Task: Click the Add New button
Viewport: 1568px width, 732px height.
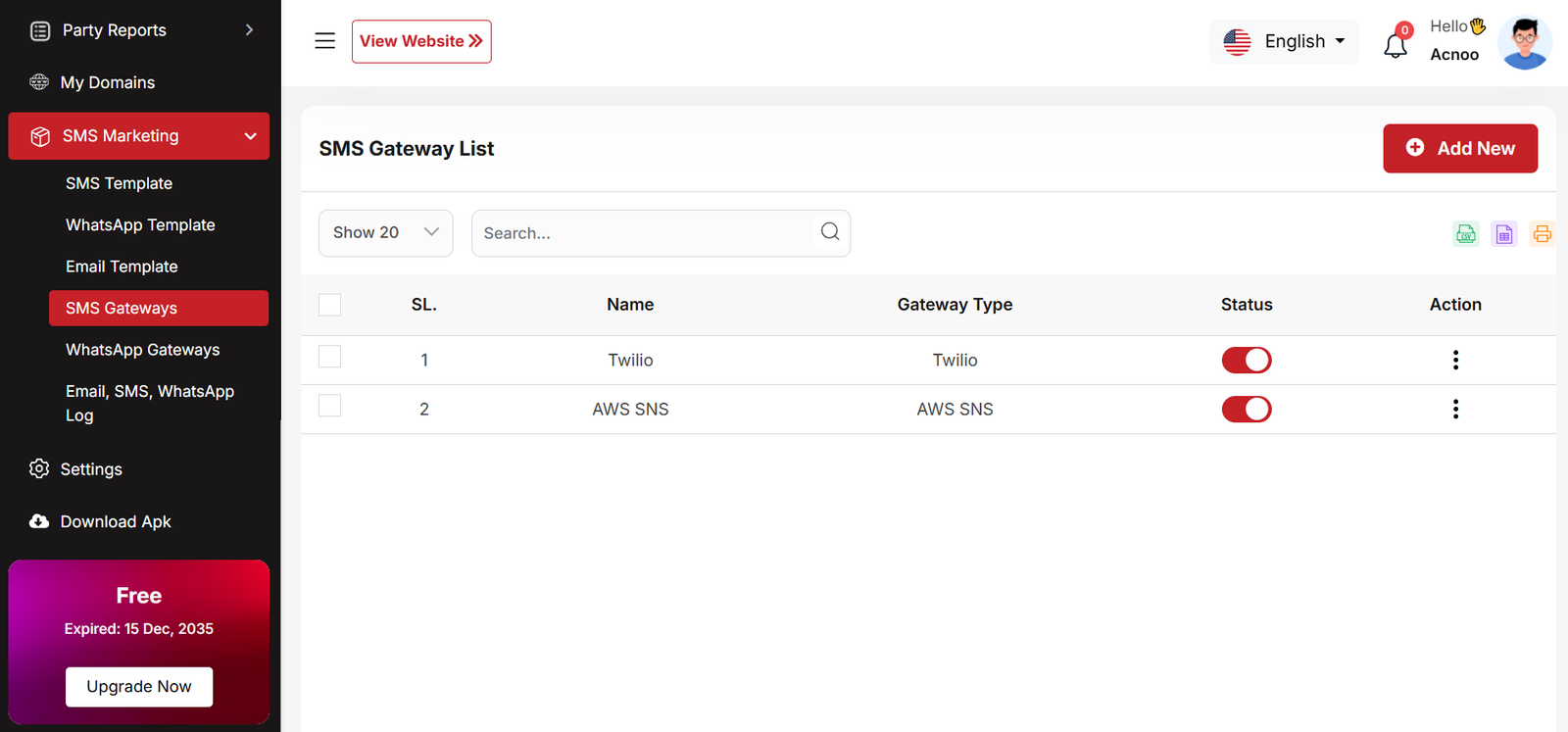Action: click(x=1459, y=149)
